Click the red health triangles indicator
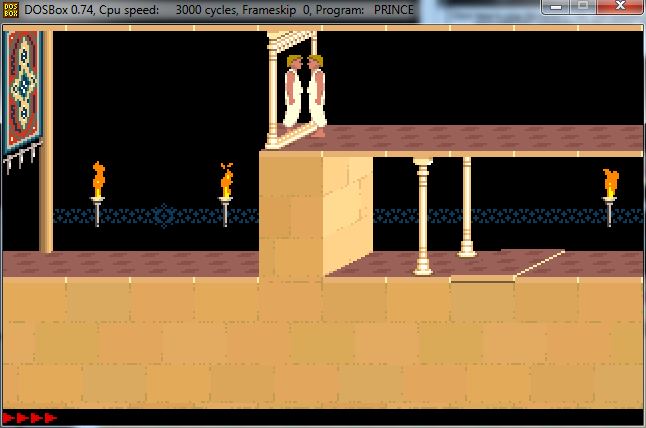 [x=30, y=418]
